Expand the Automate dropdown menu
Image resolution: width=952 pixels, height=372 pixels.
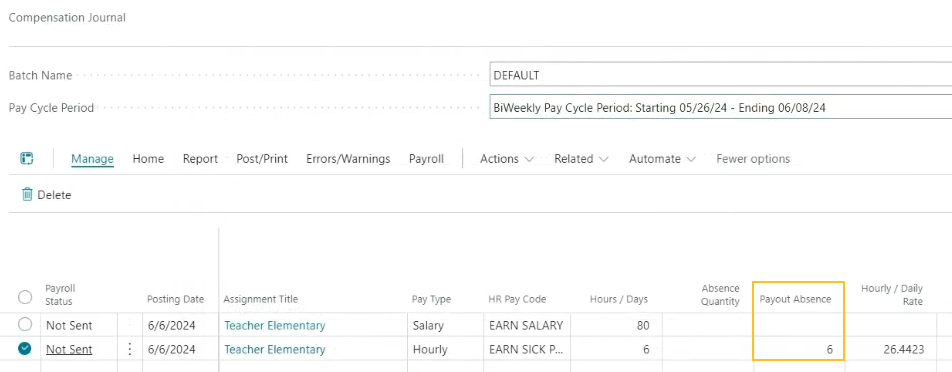click(x=662, y=159)
